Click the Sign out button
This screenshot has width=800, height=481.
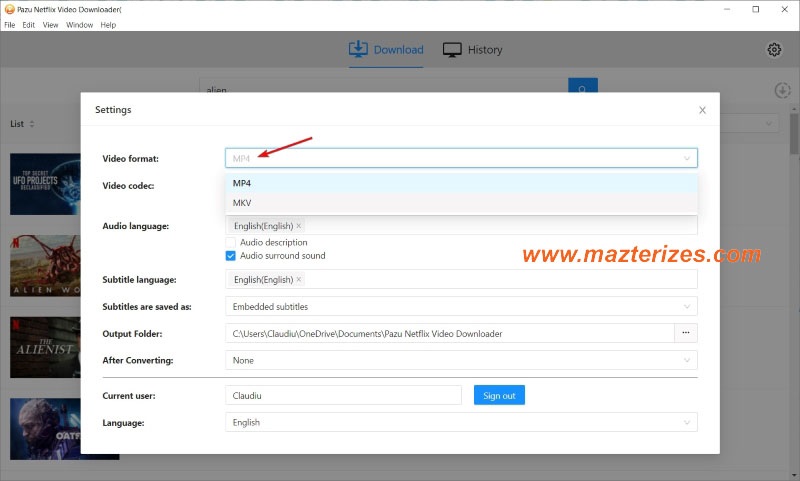click(499, 395)
